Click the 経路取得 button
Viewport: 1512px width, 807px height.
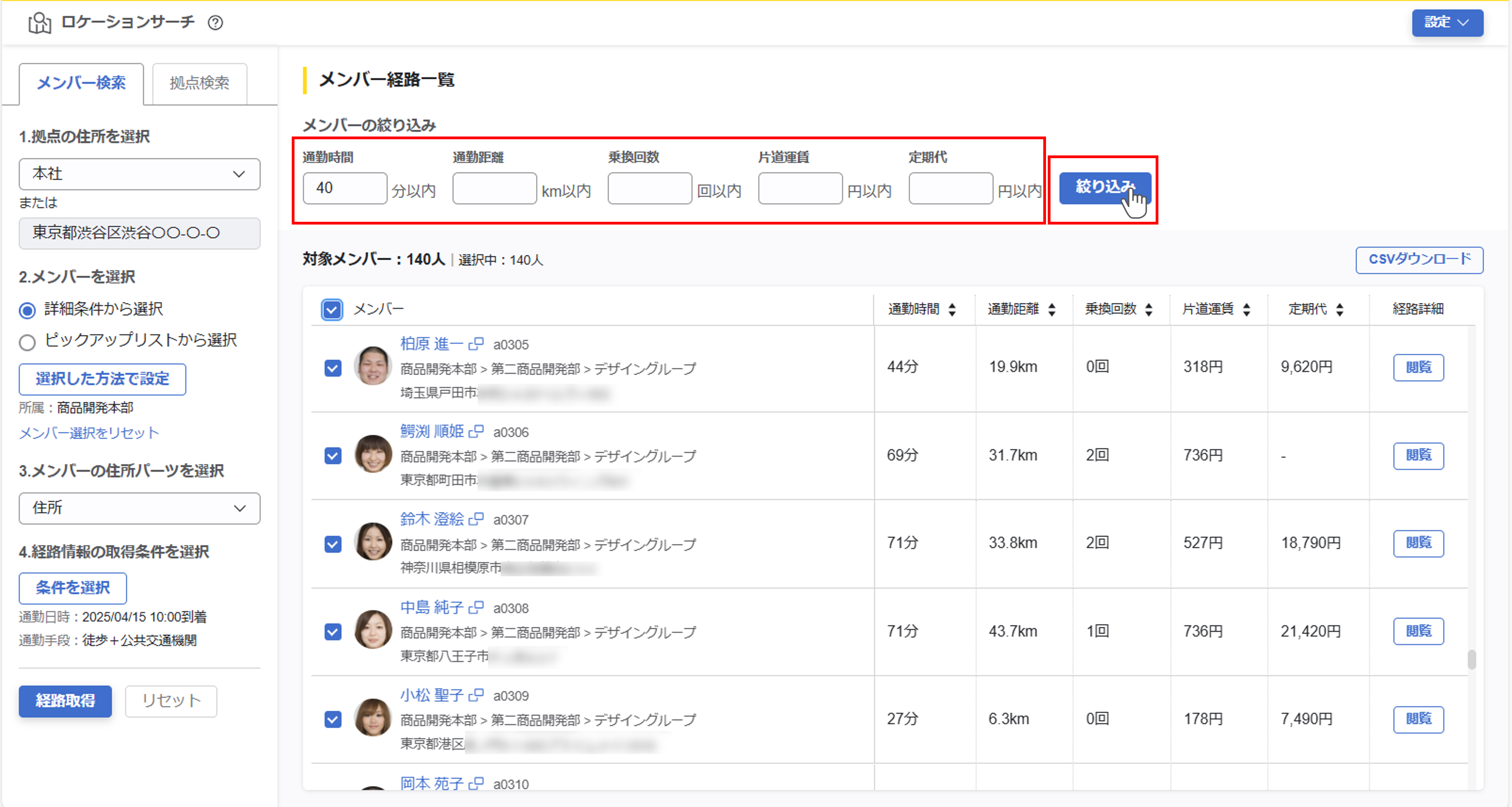click(x=65, y=701)
